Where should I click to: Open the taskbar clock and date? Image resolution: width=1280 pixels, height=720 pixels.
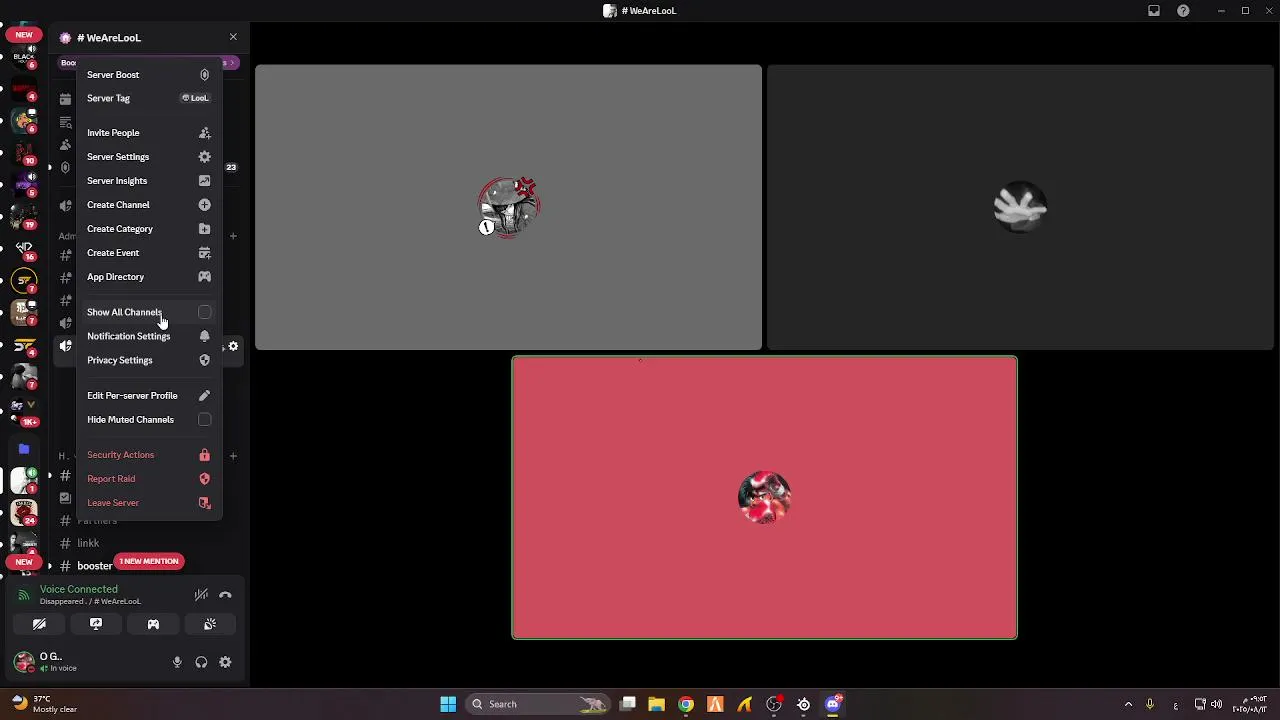1250,704
